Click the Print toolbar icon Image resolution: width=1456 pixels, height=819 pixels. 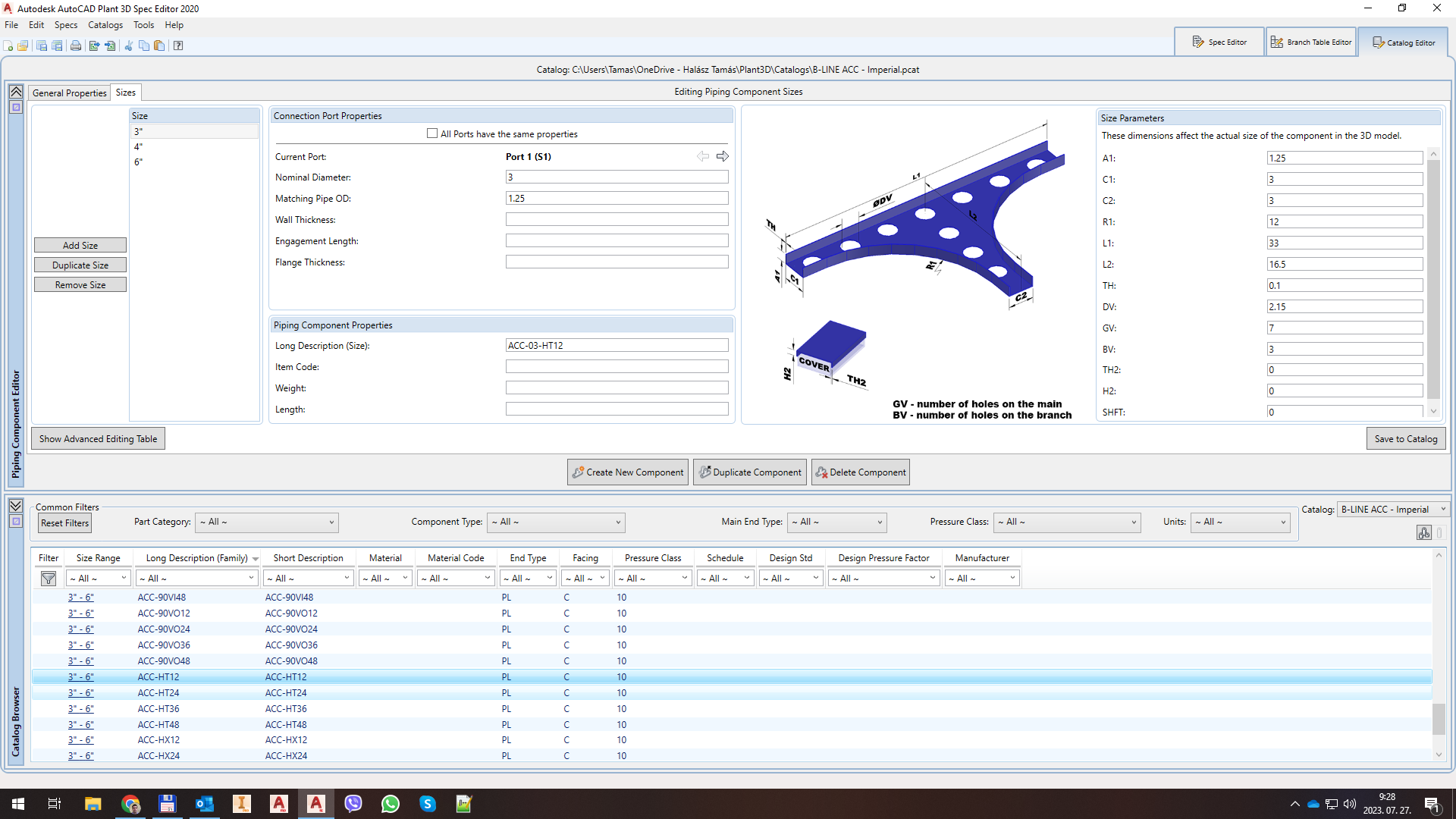pyautogui.click(x=76, y=45)
